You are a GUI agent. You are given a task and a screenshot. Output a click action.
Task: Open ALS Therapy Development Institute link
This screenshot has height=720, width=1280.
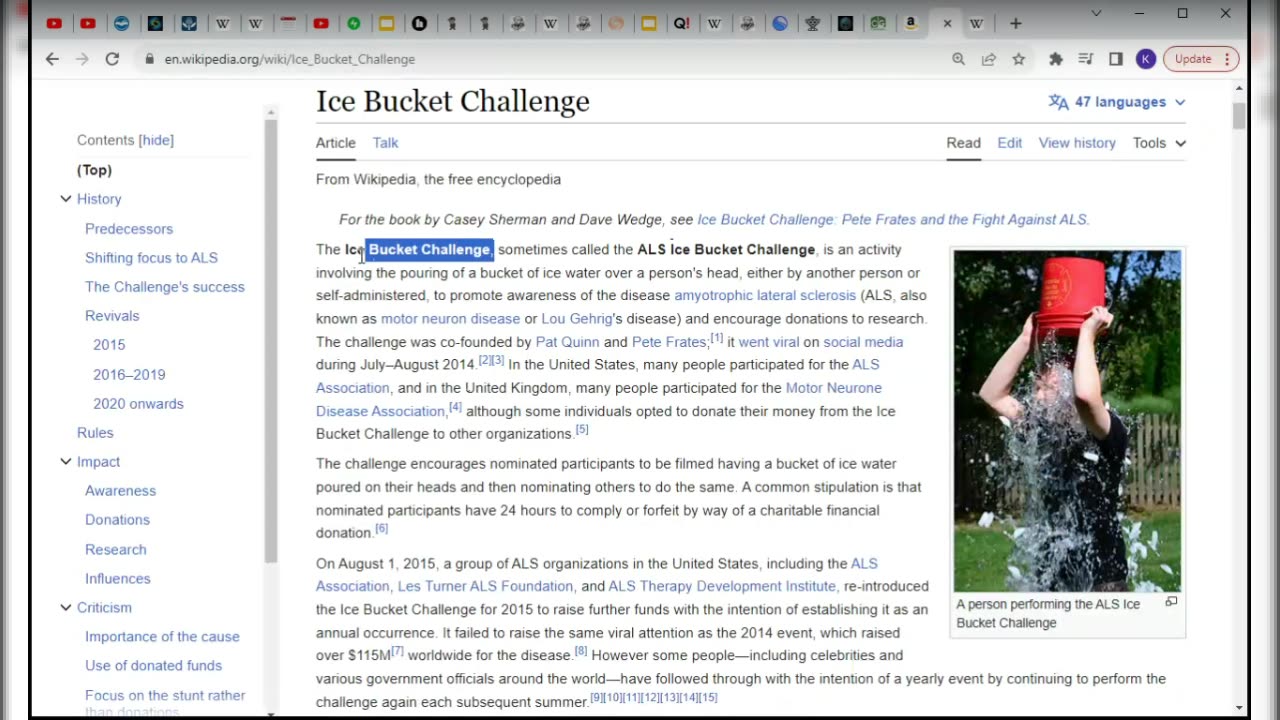tap(722, 587)
